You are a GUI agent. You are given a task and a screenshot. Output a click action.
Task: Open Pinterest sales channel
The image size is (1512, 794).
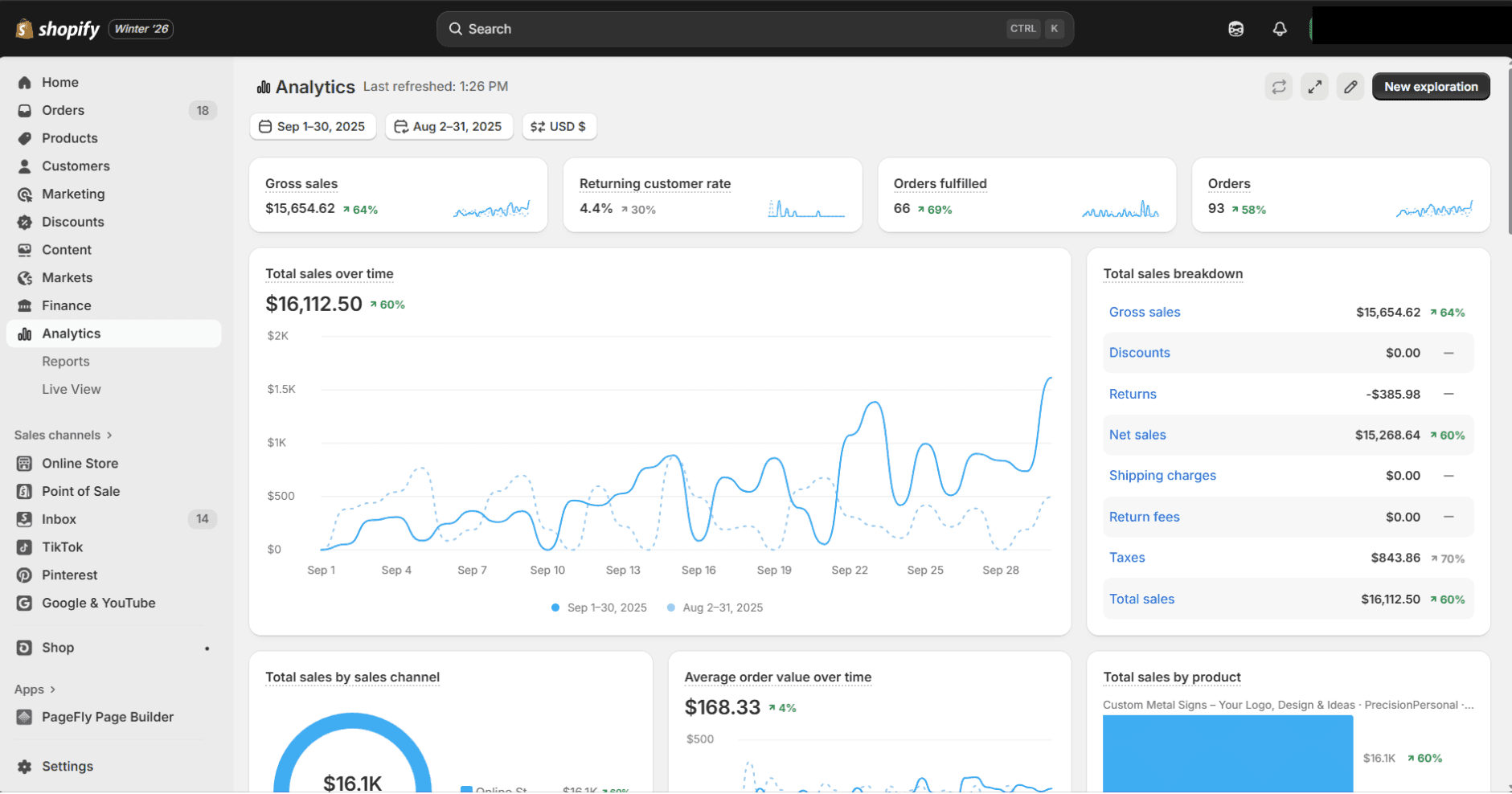tap(69, 575)
